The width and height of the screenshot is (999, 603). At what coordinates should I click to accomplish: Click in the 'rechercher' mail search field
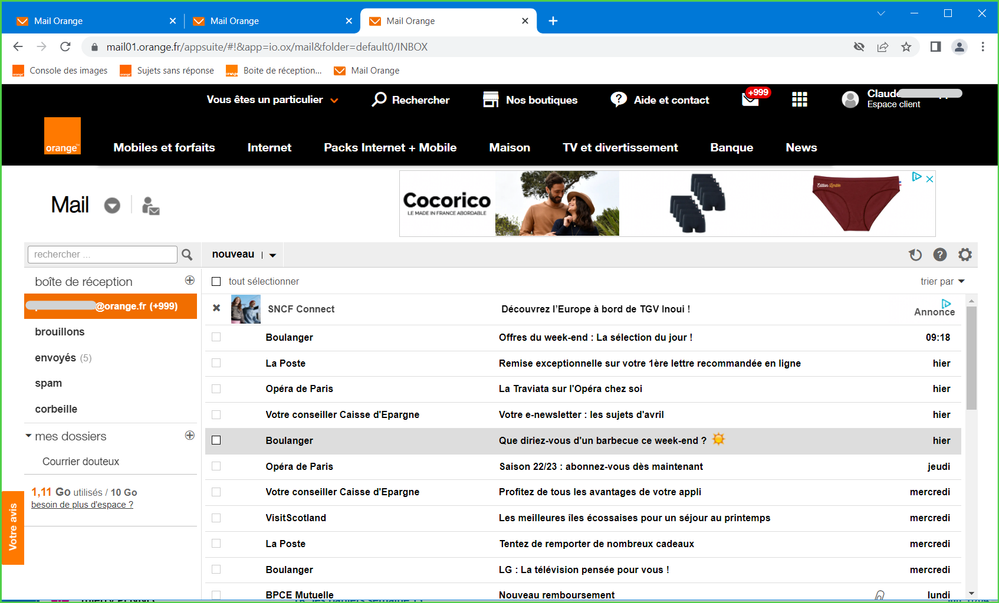[x=102, y=255]
